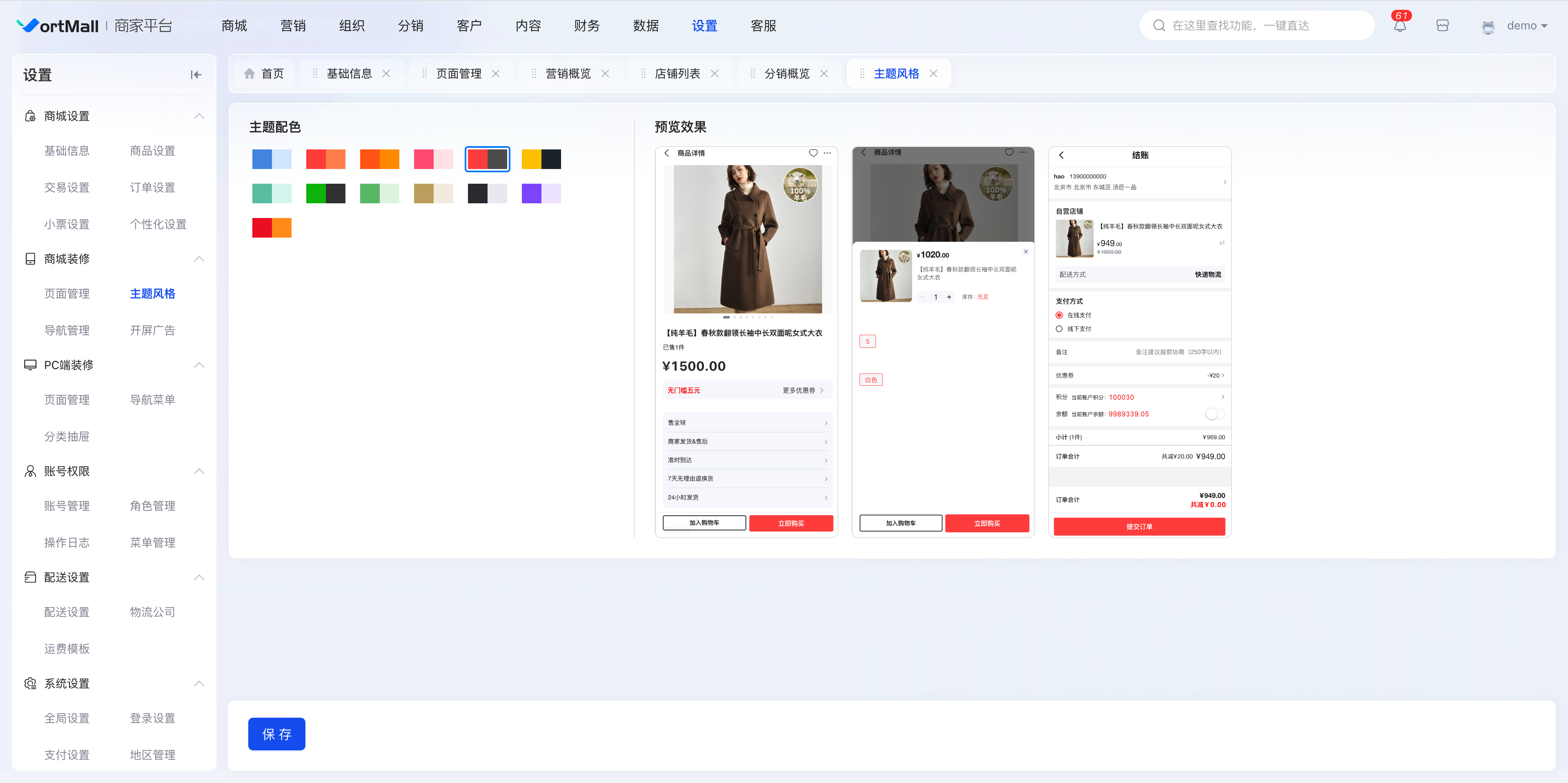Collapse the 账号权限 section
Viewport: 1568px width, 783px height.
pos(199,472)
